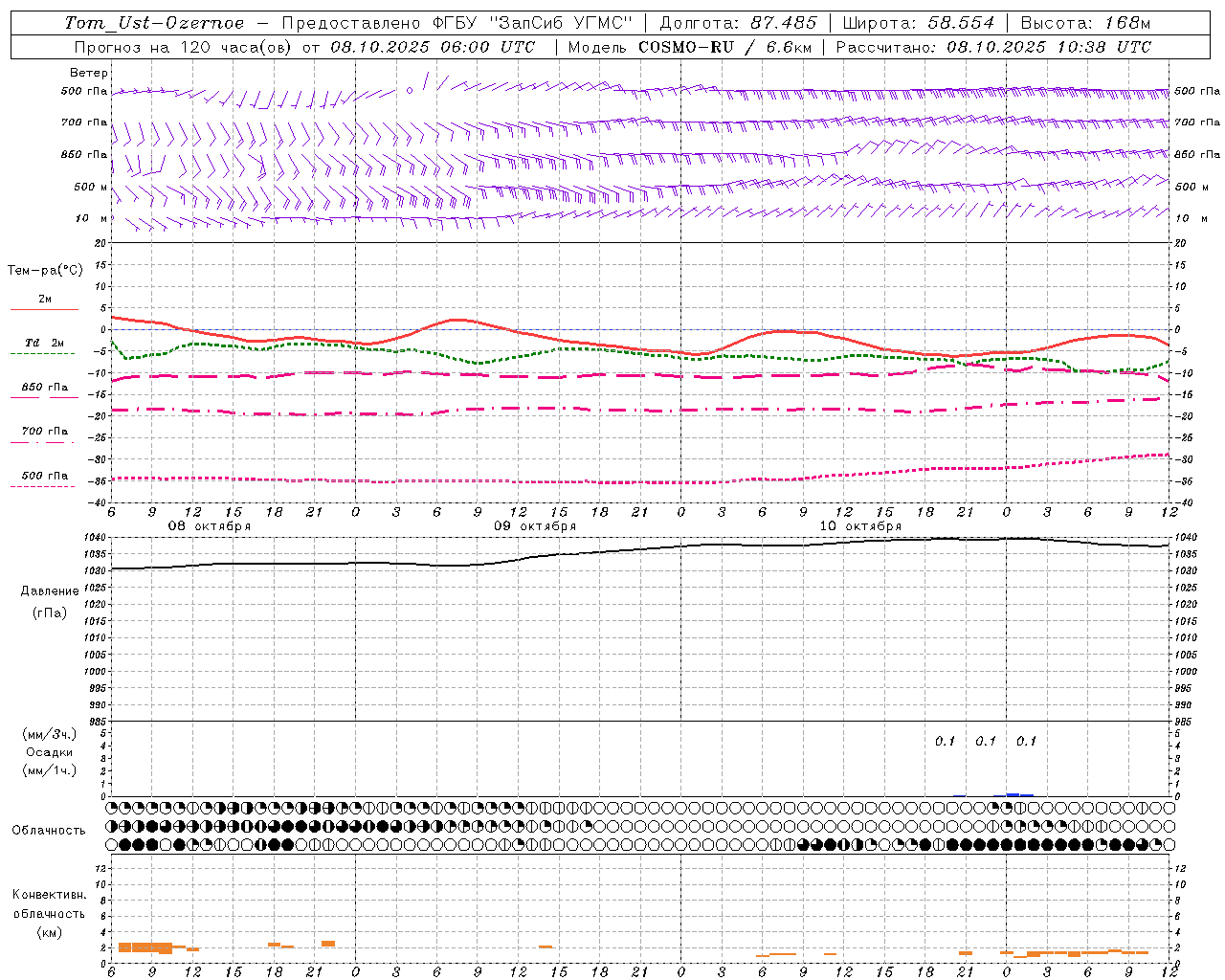Click the 'Широта: 58.554' latitude value
This screenshot has width=1225, height=980.
(918, 23)
